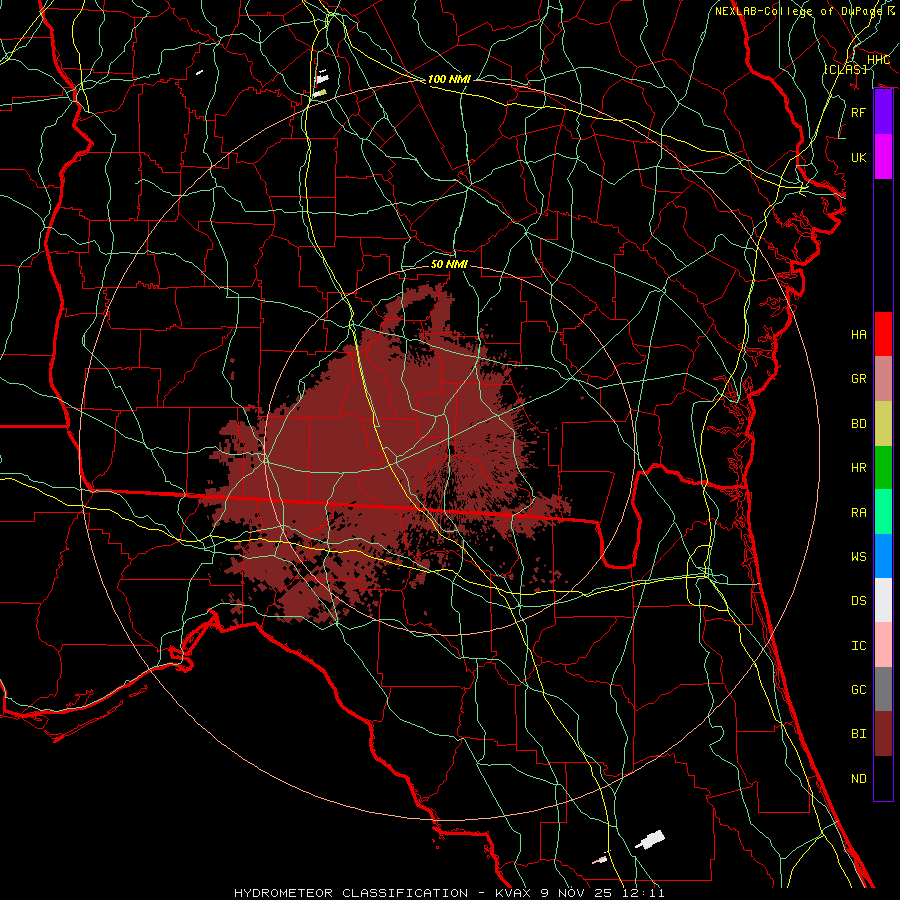Click the RF legend label
This screenshot has height=900, width=900.
[x=859, y=112]
